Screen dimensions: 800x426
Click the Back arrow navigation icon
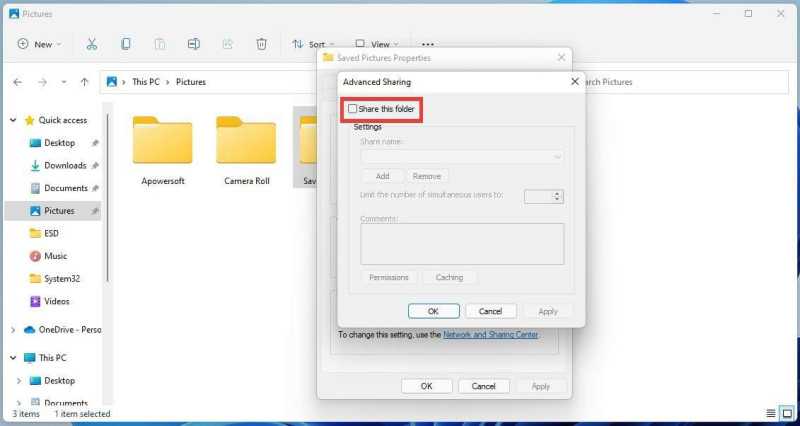coord(18,82)
